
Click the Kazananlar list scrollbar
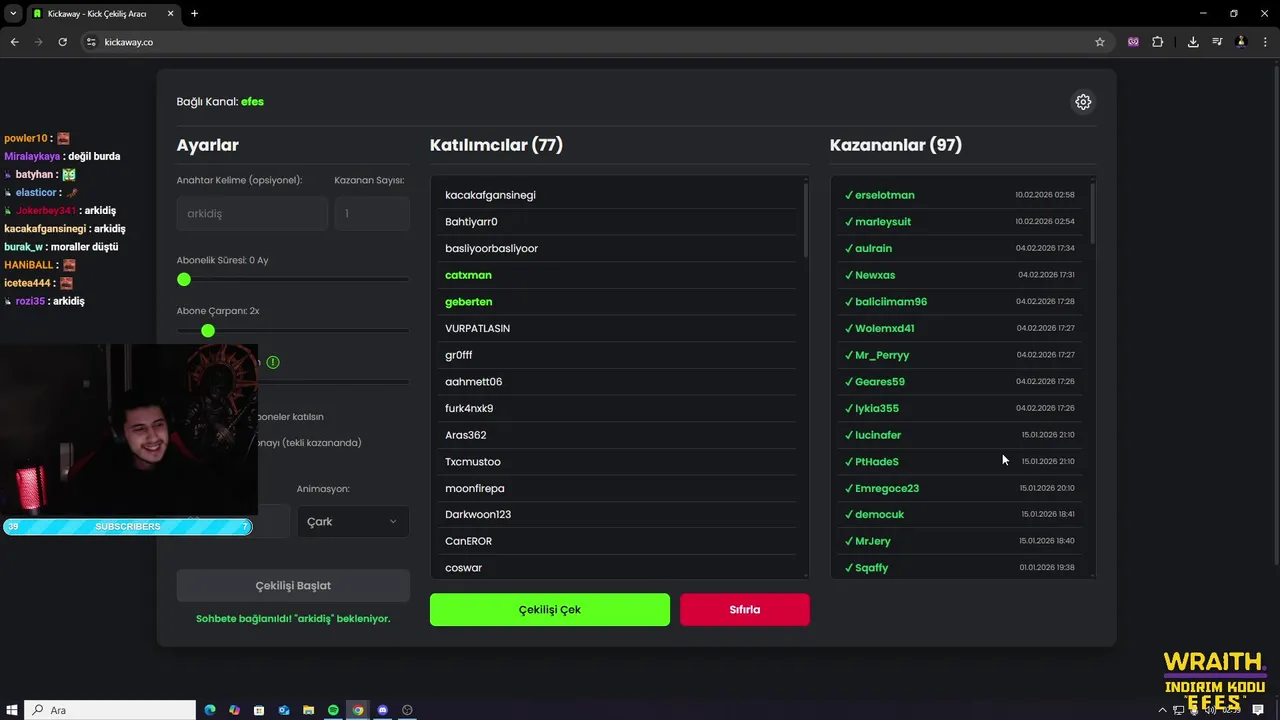pos(1092,212)
